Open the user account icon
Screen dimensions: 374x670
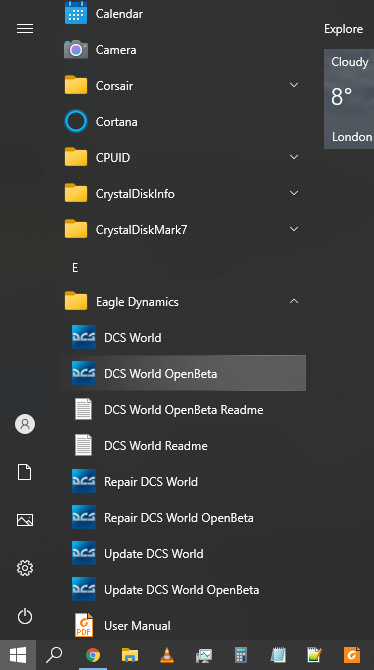tap(25, 424)
